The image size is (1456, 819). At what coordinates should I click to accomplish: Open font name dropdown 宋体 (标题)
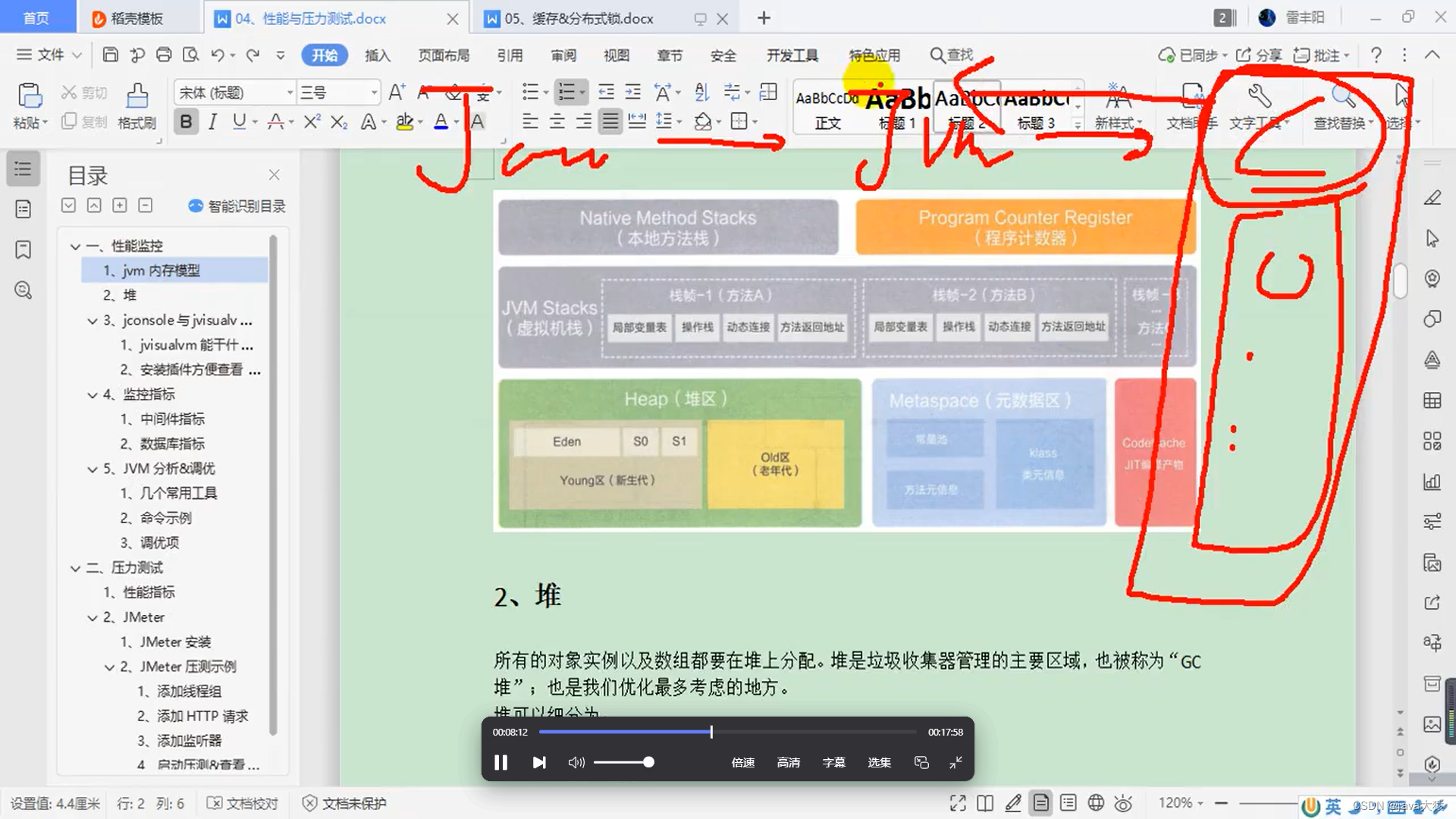point(289,93)
